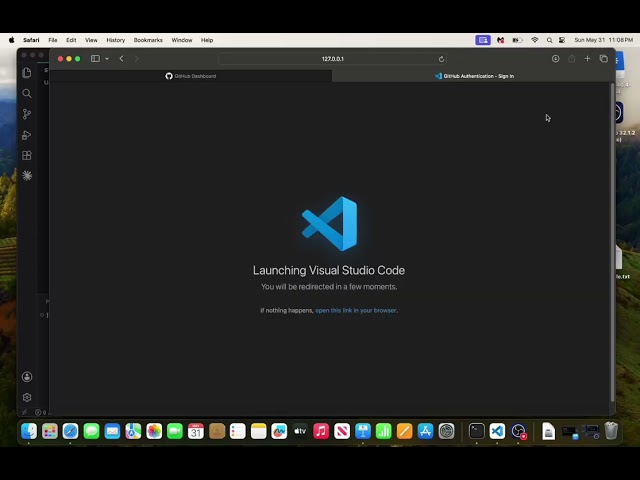Open Safari menu
640x480 pixels.
tap(31, 40)
